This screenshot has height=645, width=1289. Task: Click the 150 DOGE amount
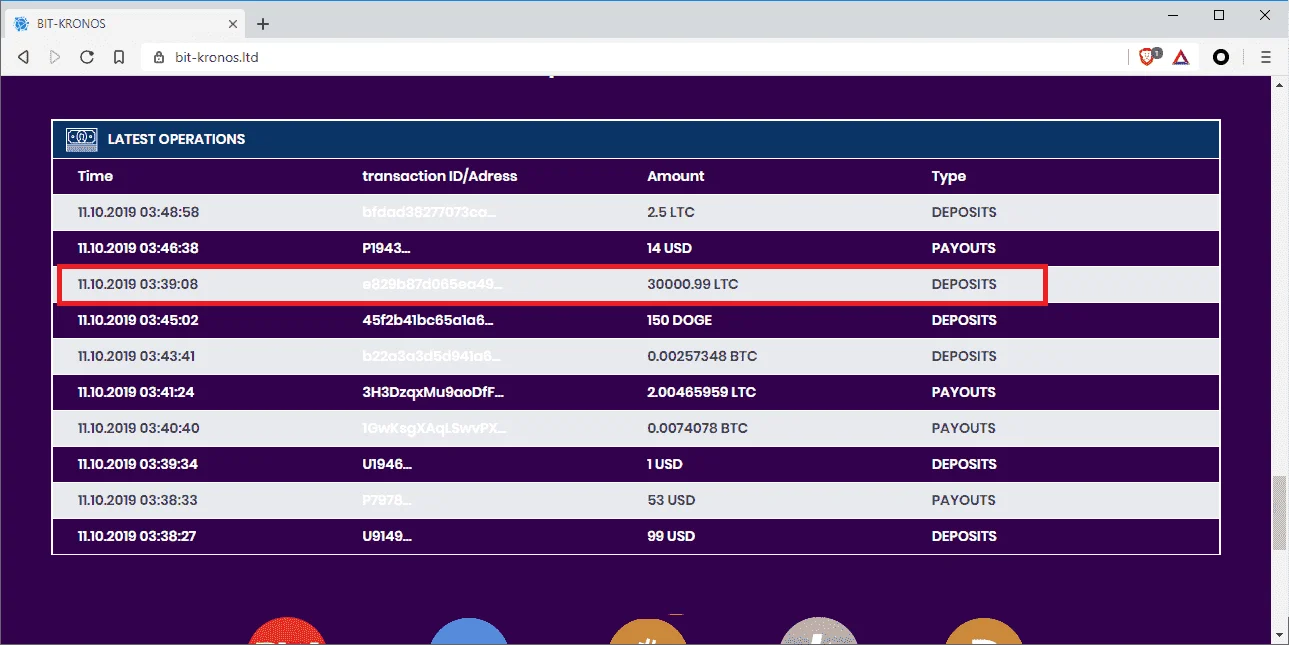pos(679,320)
